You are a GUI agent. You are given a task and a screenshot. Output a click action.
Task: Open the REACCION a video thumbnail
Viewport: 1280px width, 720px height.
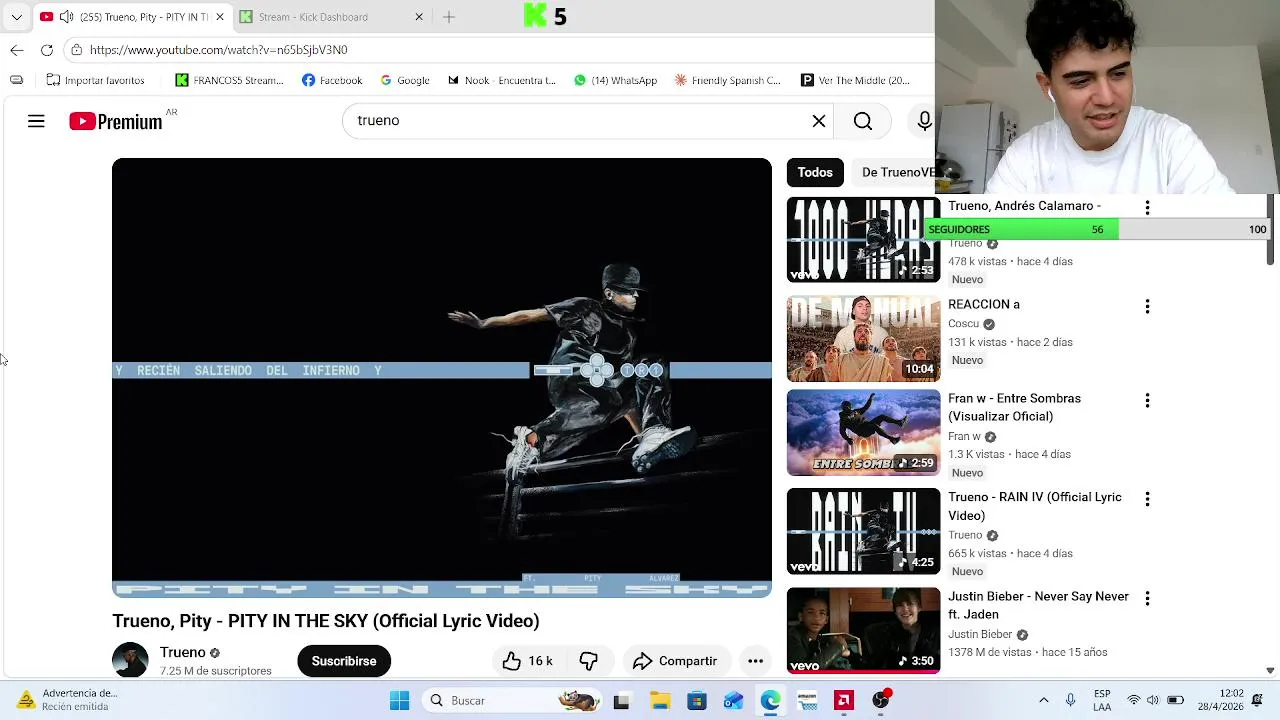tap(863, 339)
